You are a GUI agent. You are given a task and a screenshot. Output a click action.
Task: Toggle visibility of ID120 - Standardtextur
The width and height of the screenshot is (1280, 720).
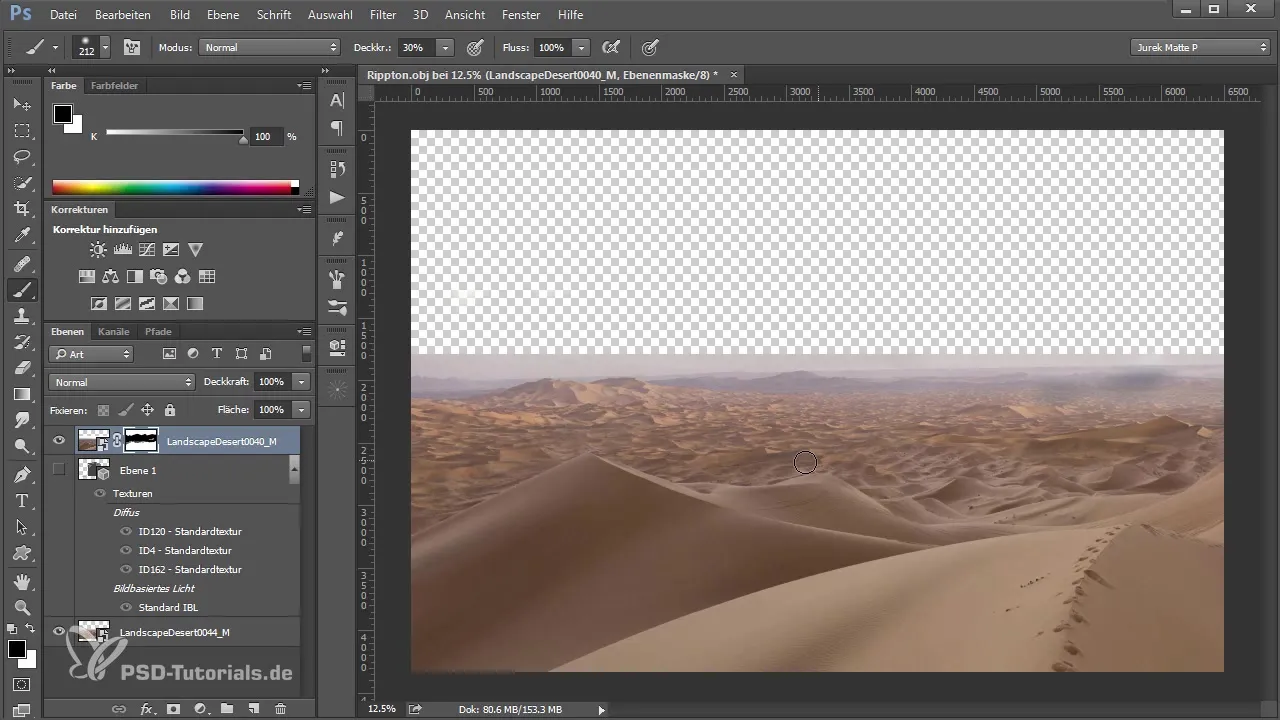pyautogui.click(x=126, y=532)
